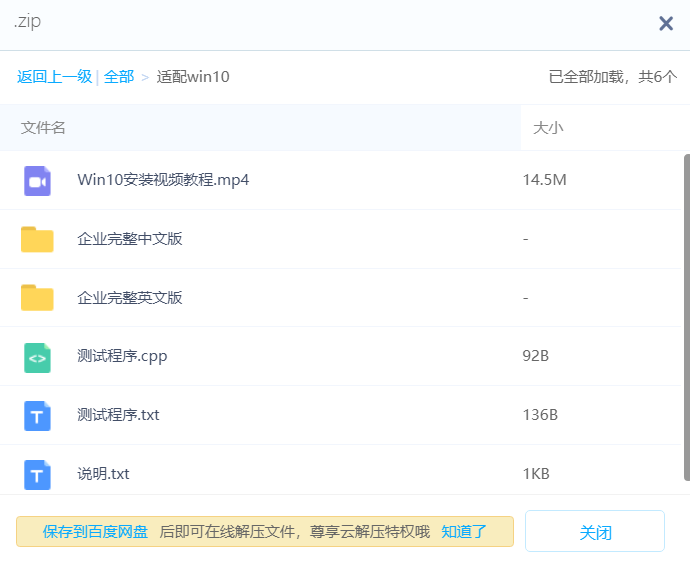Go back via 返回上一级 link
Screen dimensions: 690x563
pos(55,77)
